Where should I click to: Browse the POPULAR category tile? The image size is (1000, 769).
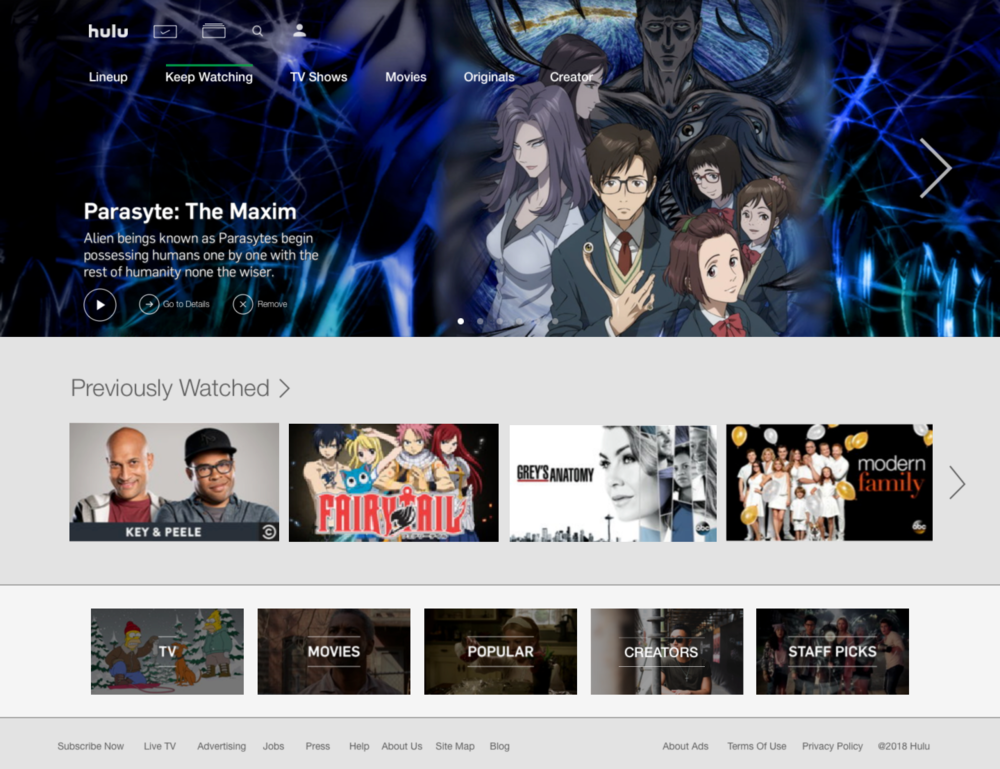(500, 651)
